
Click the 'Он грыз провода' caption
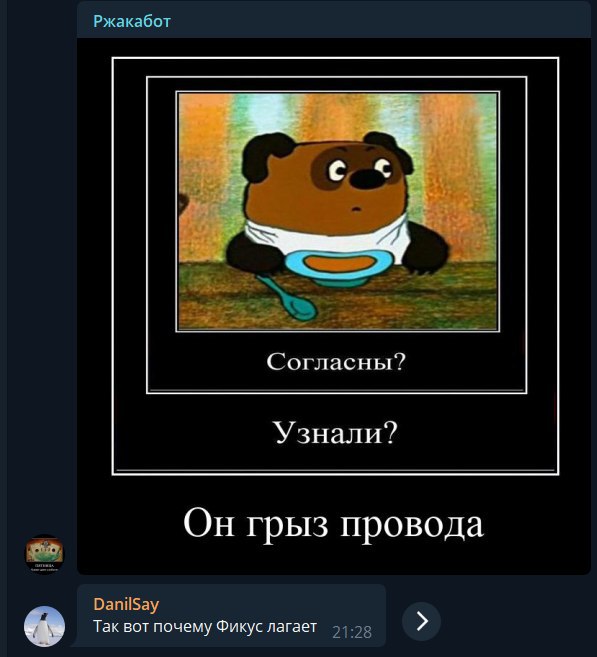tap(333, 524)
